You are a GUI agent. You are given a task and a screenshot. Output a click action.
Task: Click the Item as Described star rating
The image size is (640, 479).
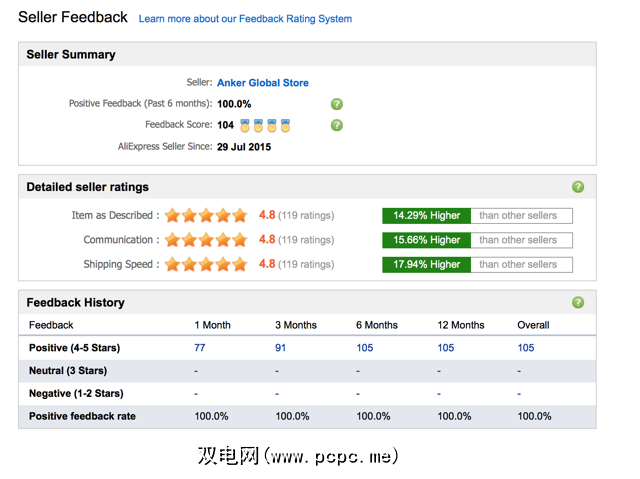[x=206, y=215]
